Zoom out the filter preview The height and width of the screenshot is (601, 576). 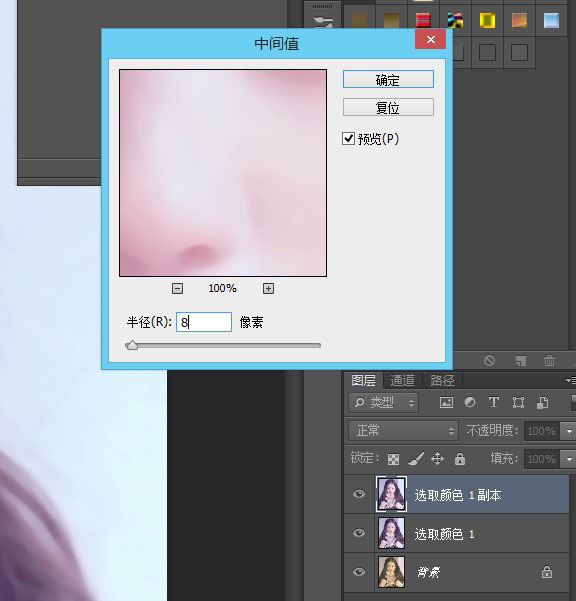click(177, 288)
